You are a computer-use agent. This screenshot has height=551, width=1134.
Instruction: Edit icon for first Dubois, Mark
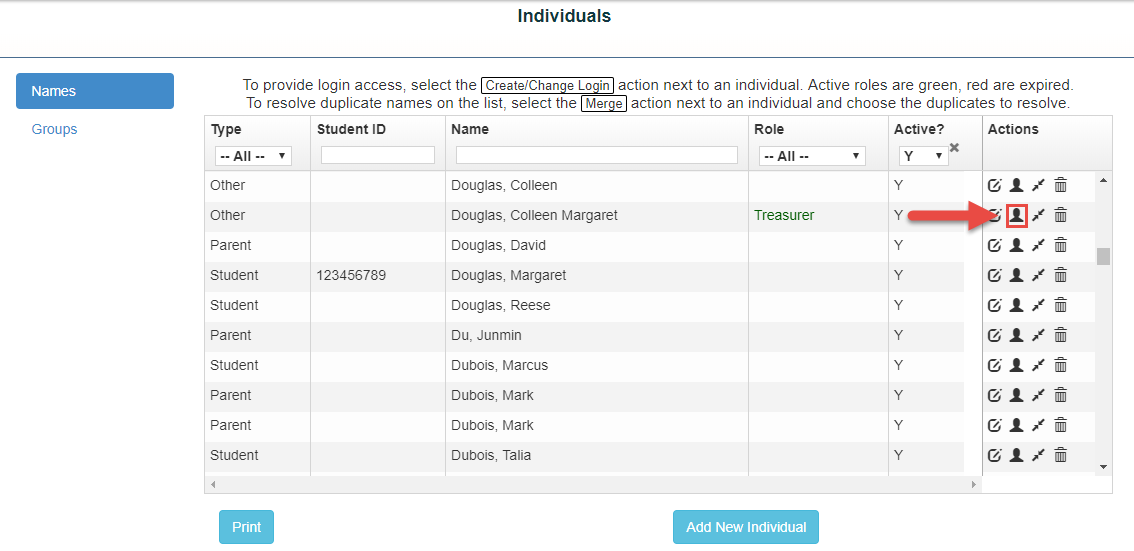(x=994, y=395)
